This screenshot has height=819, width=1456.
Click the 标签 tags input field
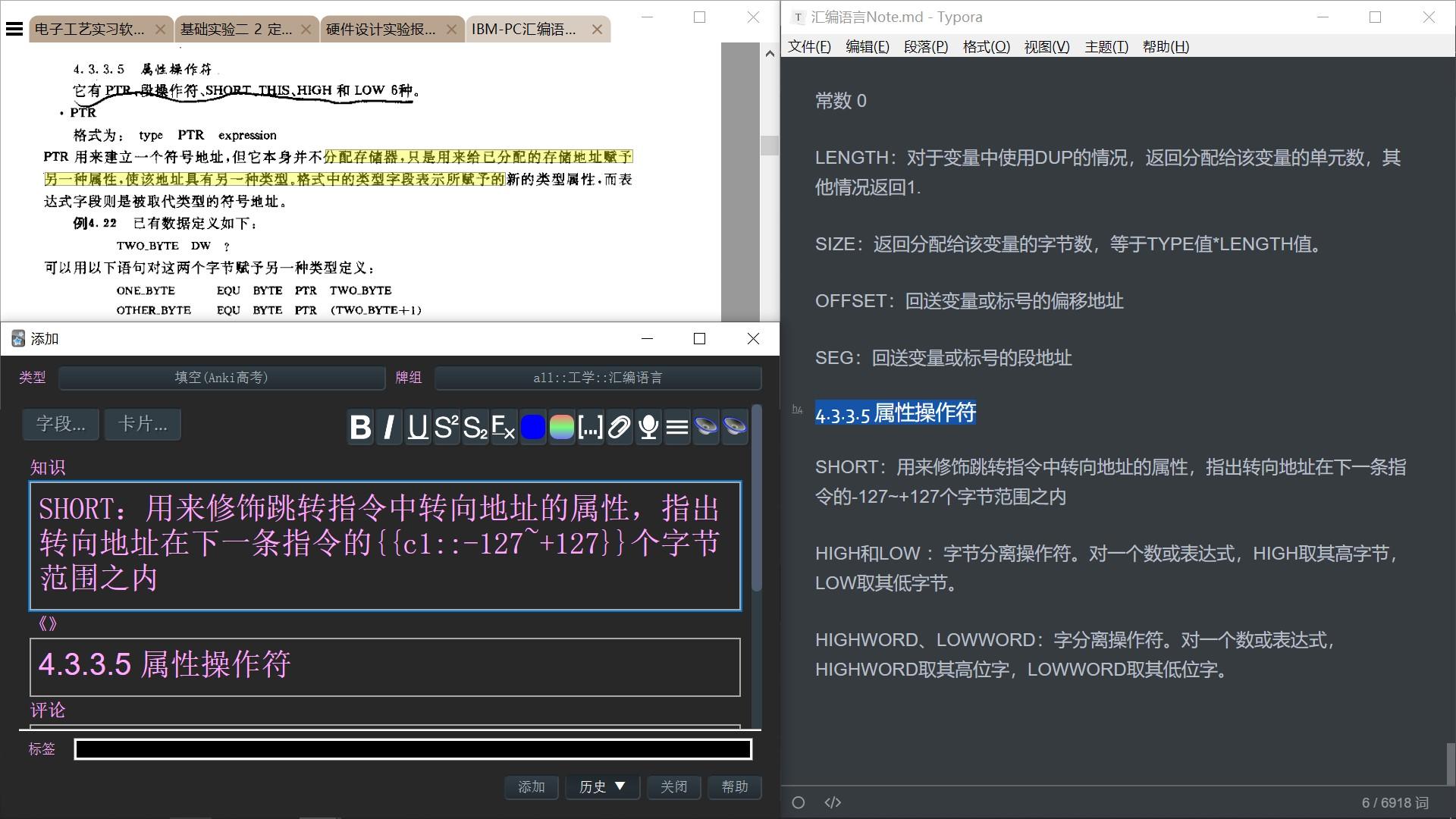pos(413,749)
